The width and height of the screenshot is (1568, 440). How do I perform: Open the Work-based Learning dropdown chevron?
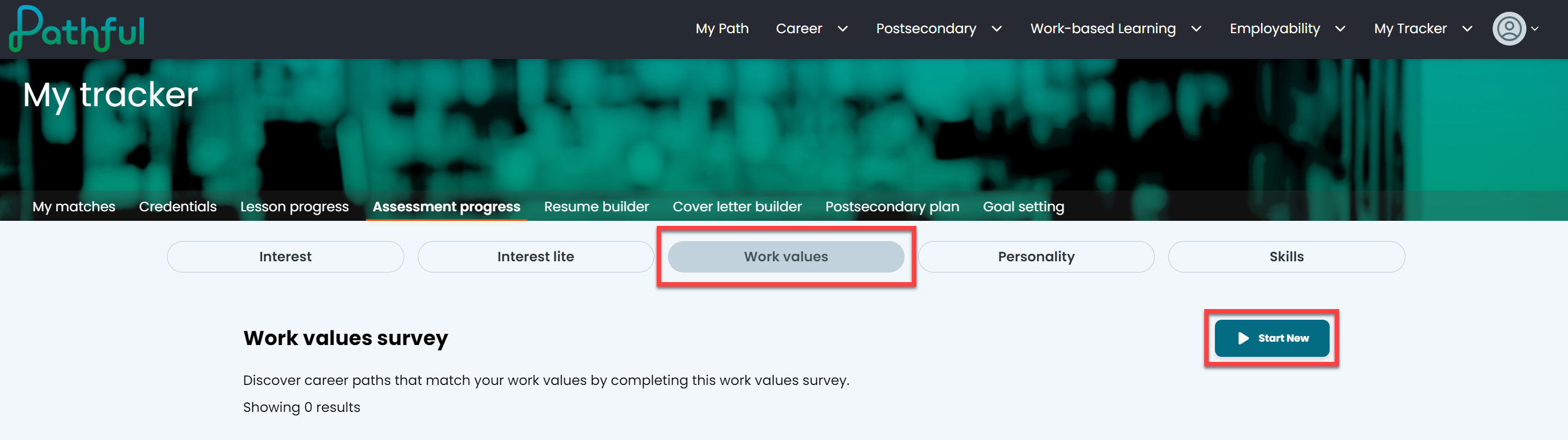(1196, 29)
